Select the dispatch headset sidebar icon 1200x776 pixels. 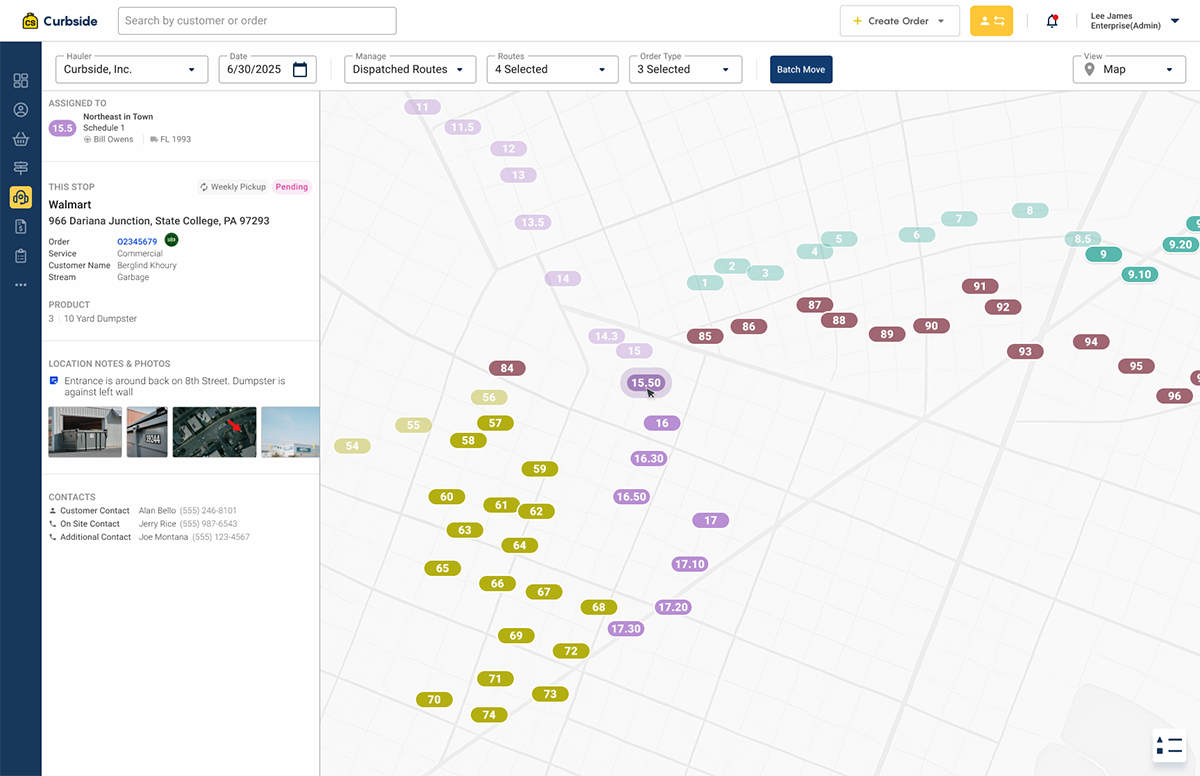20,197
